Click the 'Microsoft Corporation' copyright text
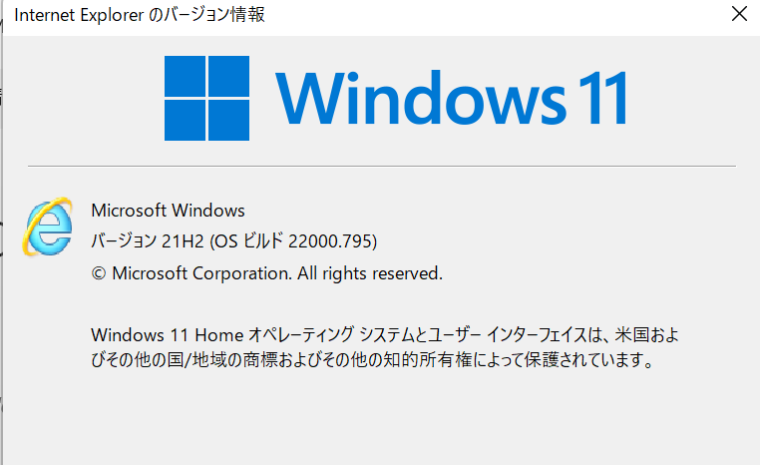The image size is (760, 465). click(x=202, y=273)
